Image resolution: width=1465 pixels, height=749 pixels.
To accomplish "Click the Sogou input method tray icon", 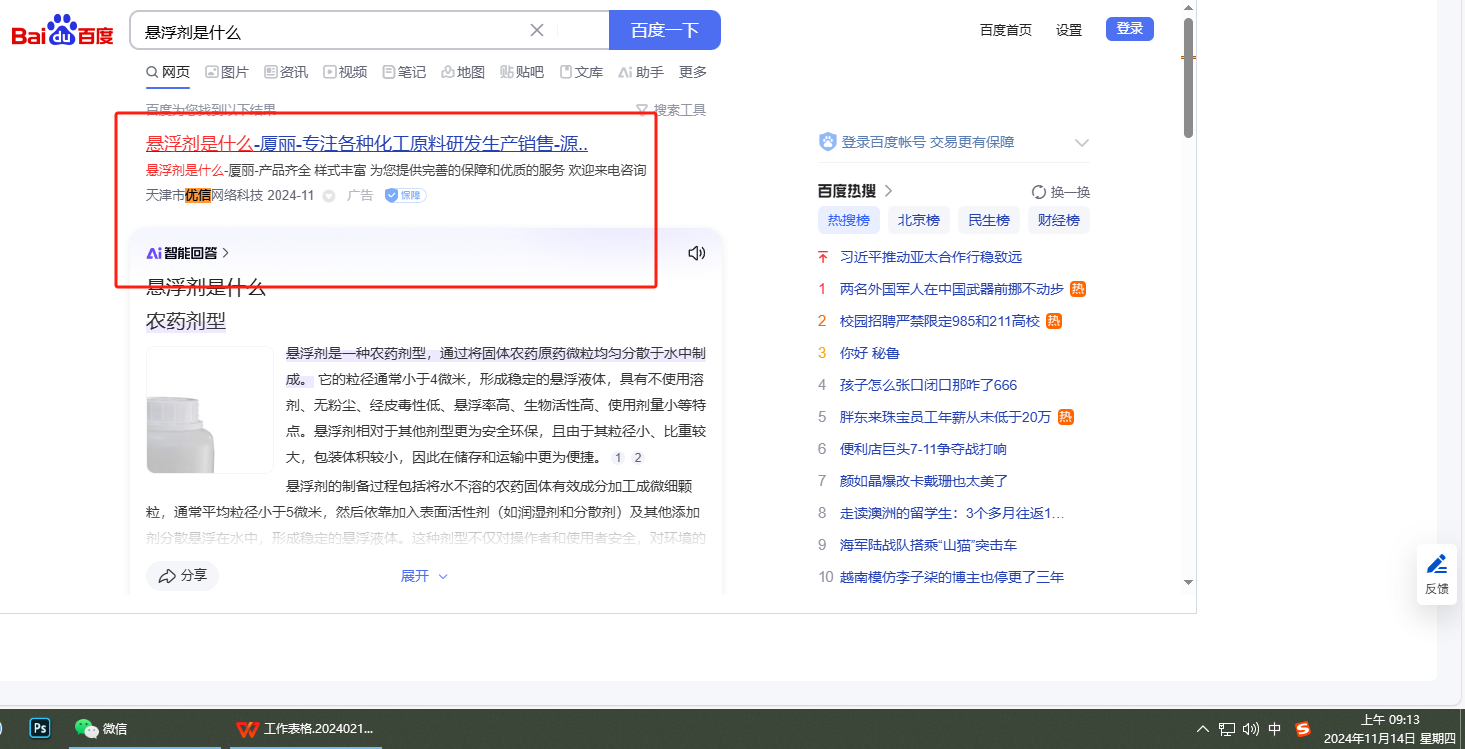I will (1303, 729).
